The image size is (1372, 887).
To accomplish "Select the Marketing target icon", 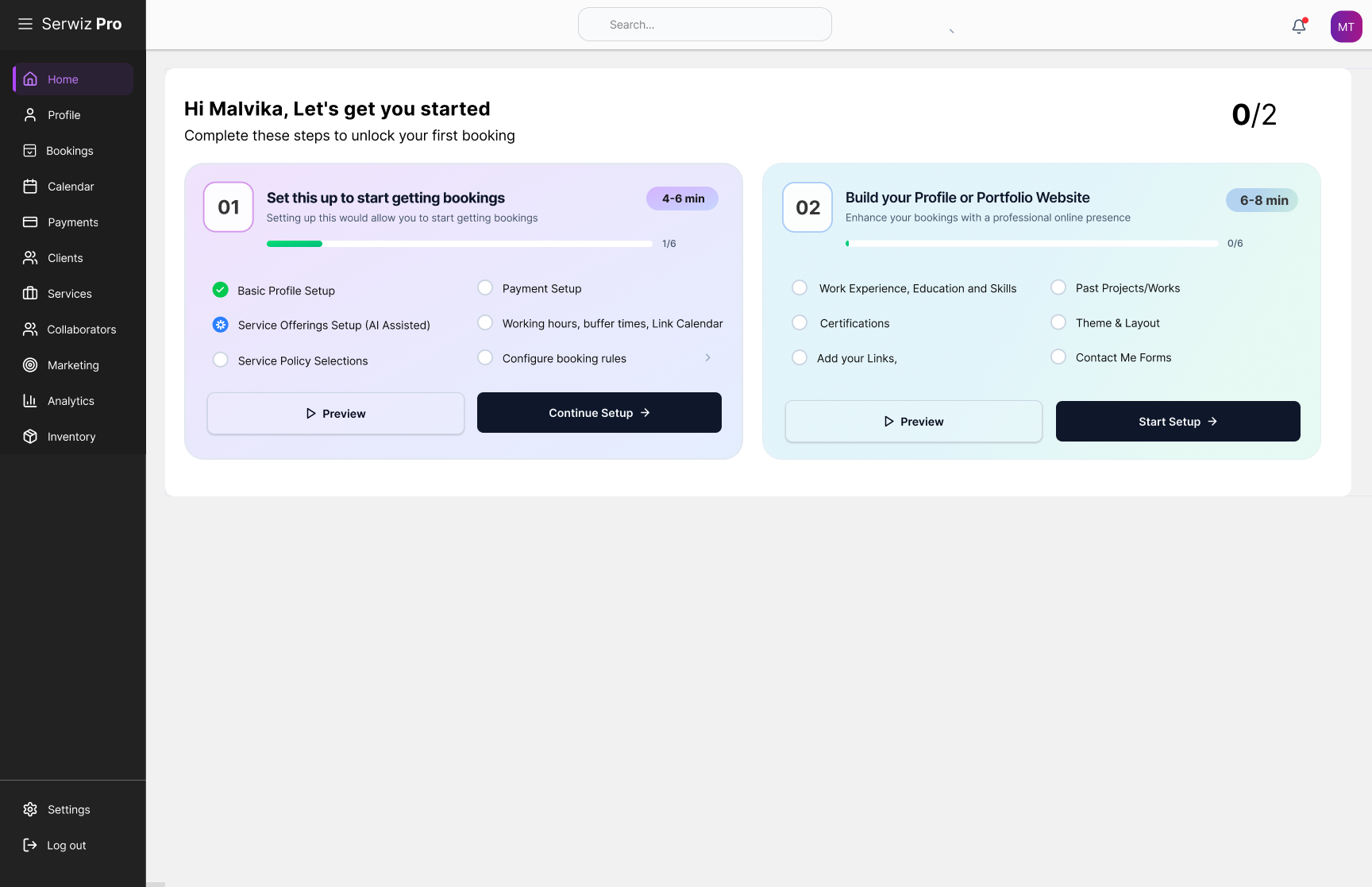I will (x=30, y=364).
